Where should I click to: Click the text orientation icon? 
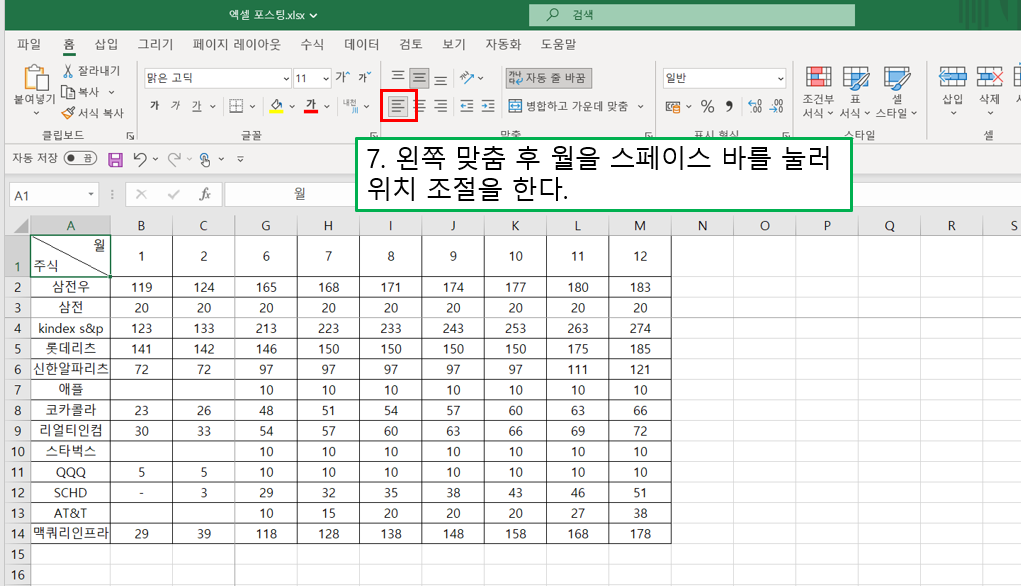point(467,77)
